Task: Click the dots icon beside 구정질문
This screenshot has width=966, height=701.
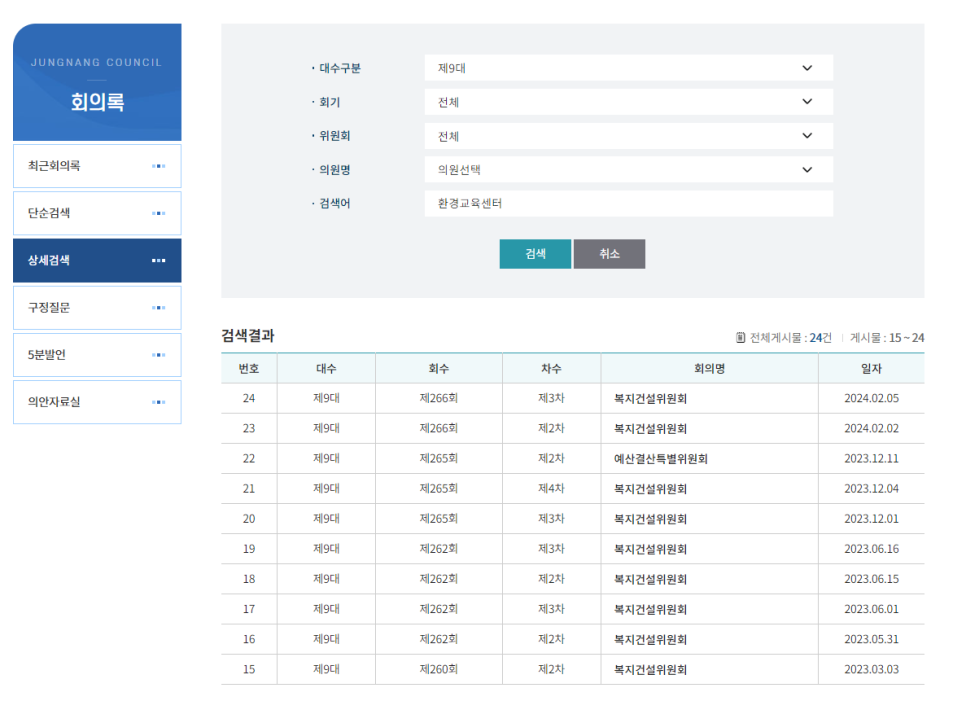Action: pos(158,307)
